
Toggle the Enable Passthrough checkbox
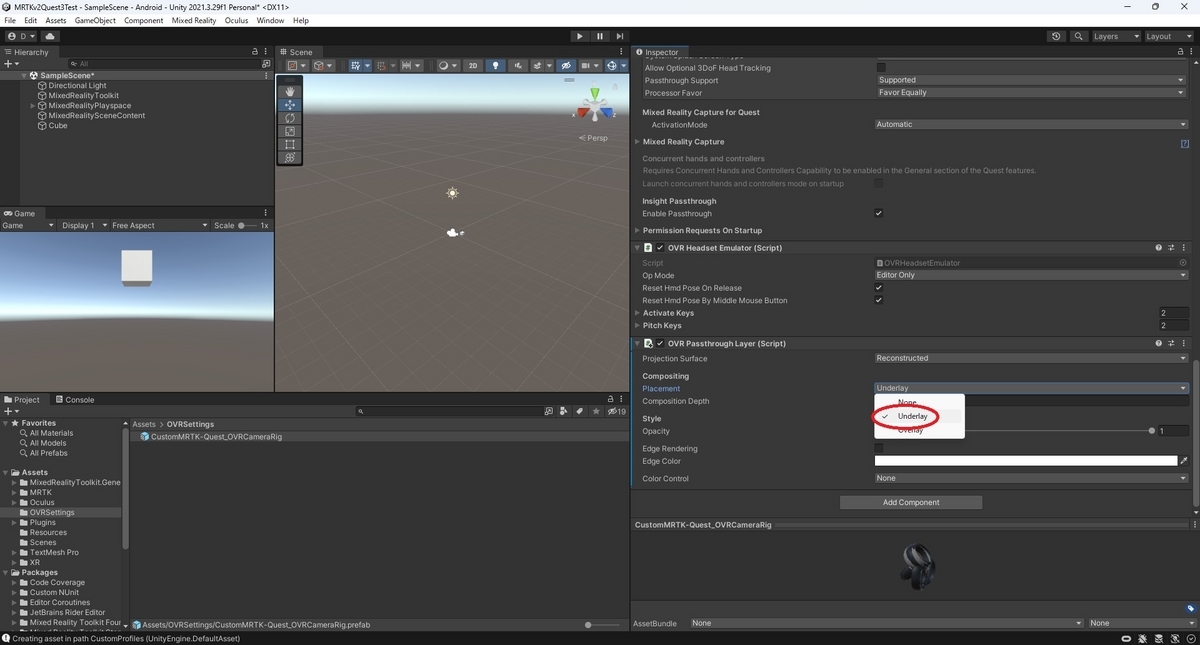[x=878, y=213]
